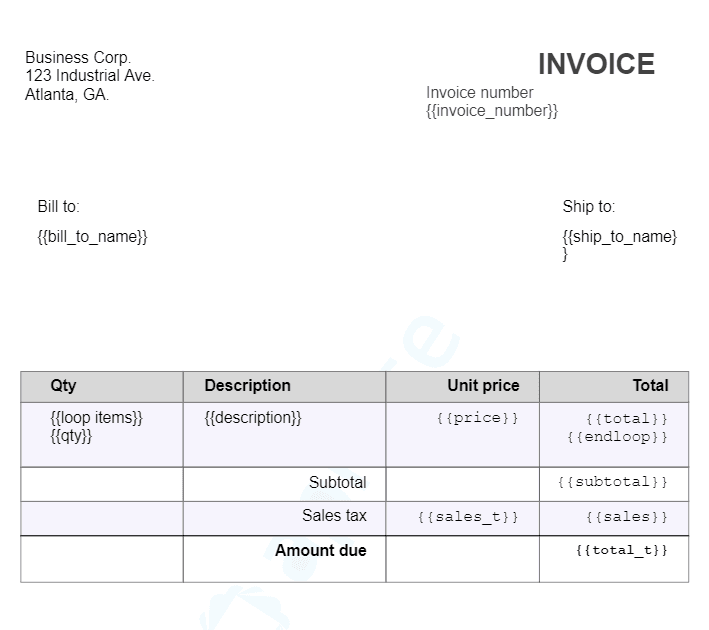Select the {{invoice_number}} placeholder
The width and height of the screenshot is (709, 630).
(x=491, y=111)
